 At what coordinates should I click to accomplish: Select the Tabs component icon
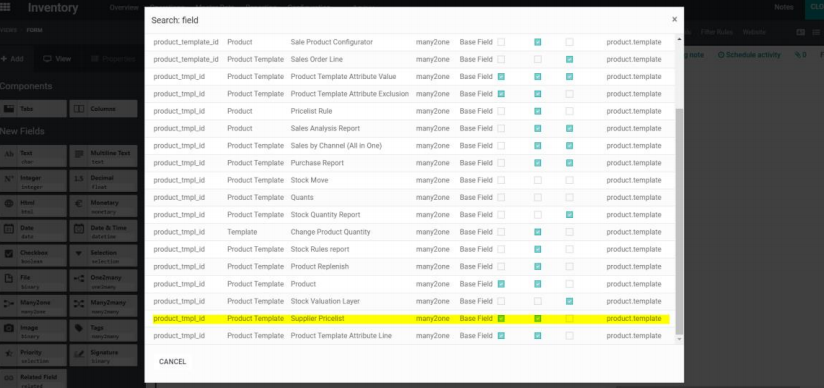click(x=9, y=109)
